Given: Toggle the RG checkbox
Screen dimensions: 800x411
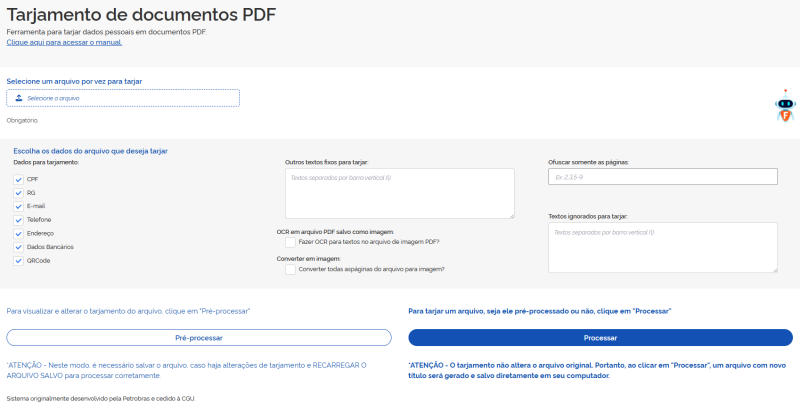Looking at the screenshot, I should coord(18,192).
